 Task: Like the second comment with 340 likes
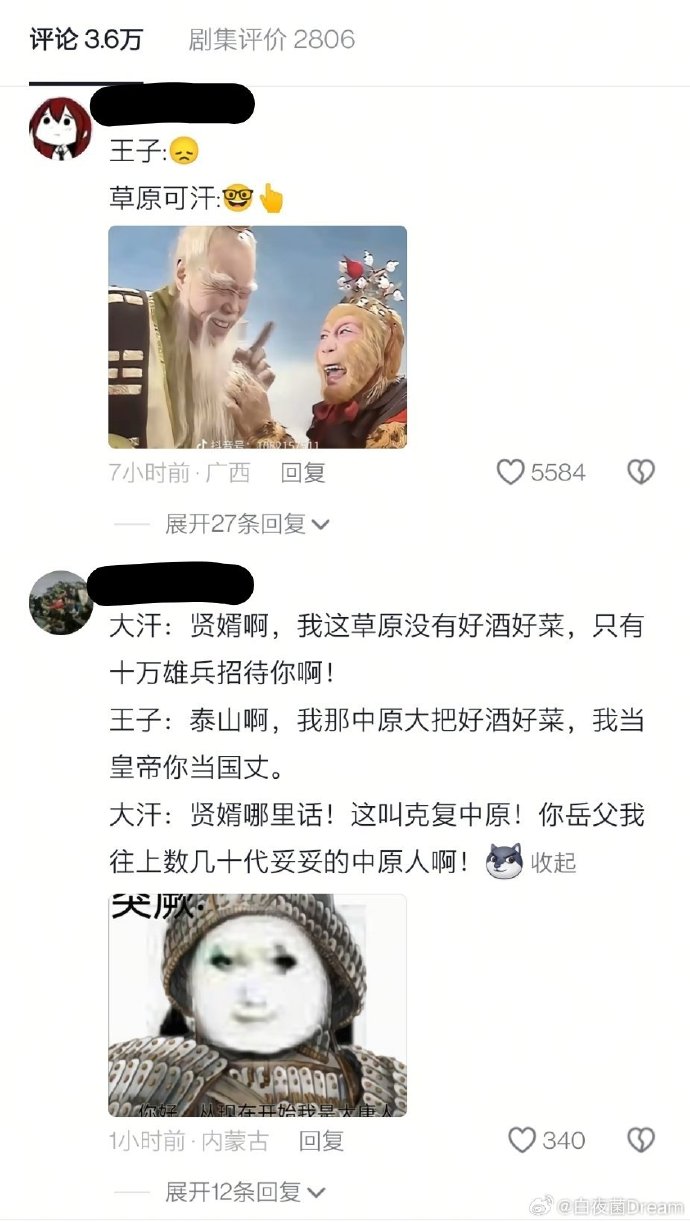click(522, 1140)
